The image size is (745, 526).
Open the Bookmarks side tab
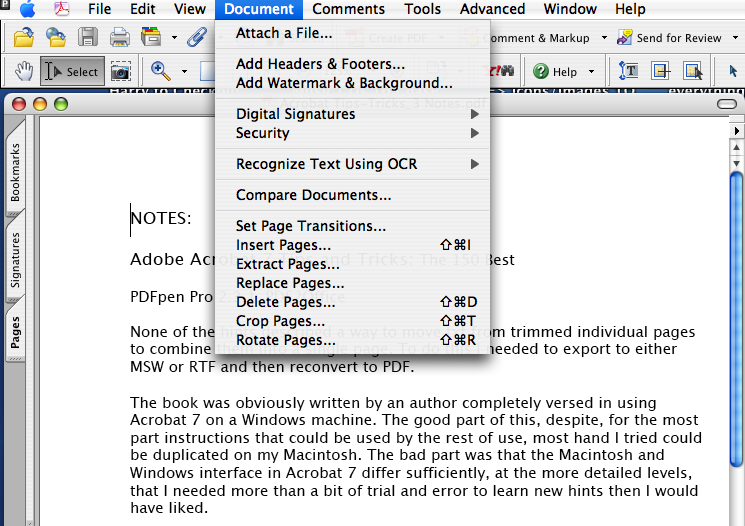coord(15,172)
